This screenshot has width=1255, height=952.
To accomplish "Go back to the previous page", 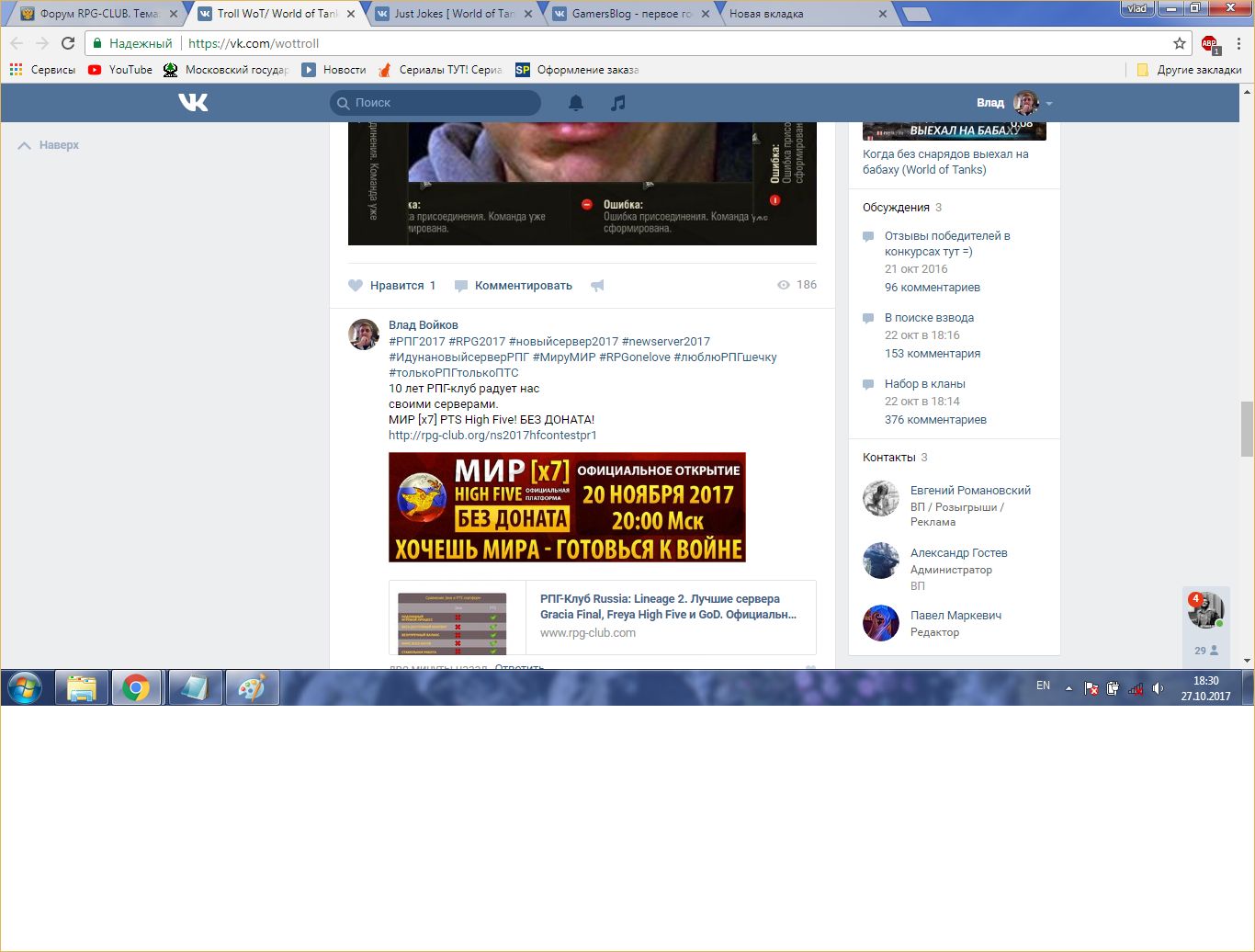I will point(17,43).
